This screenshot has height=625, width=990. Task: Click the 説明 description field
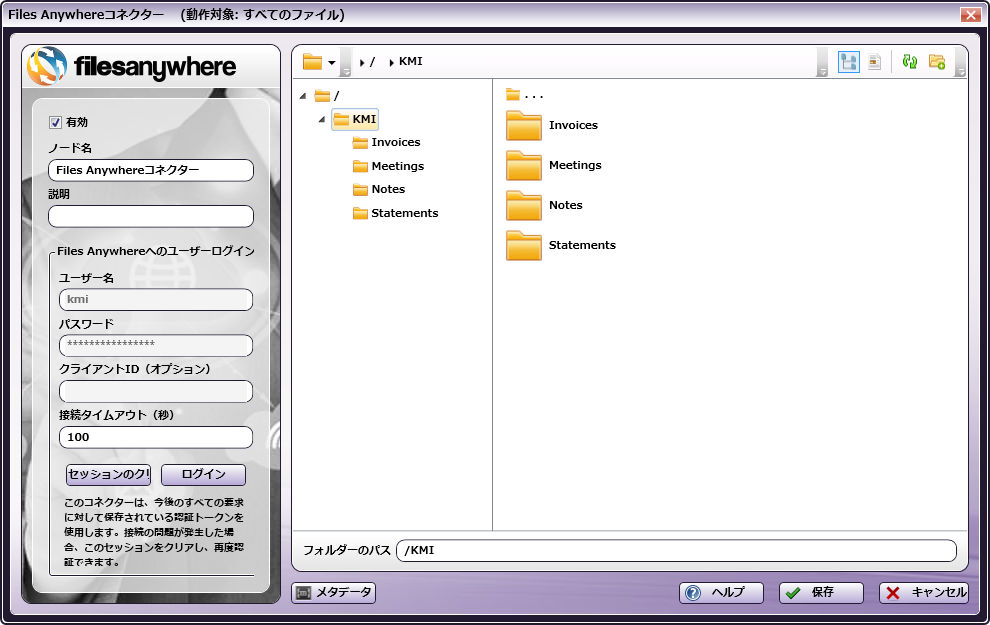coord(151,217)
